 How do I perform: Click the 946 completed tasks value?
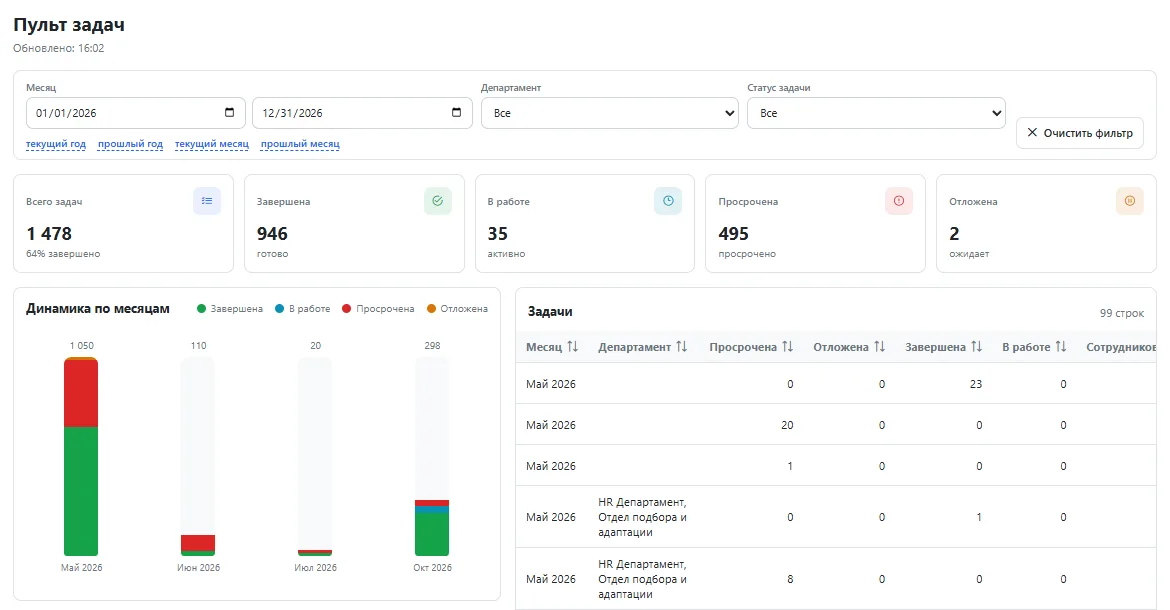coord(272,233)
